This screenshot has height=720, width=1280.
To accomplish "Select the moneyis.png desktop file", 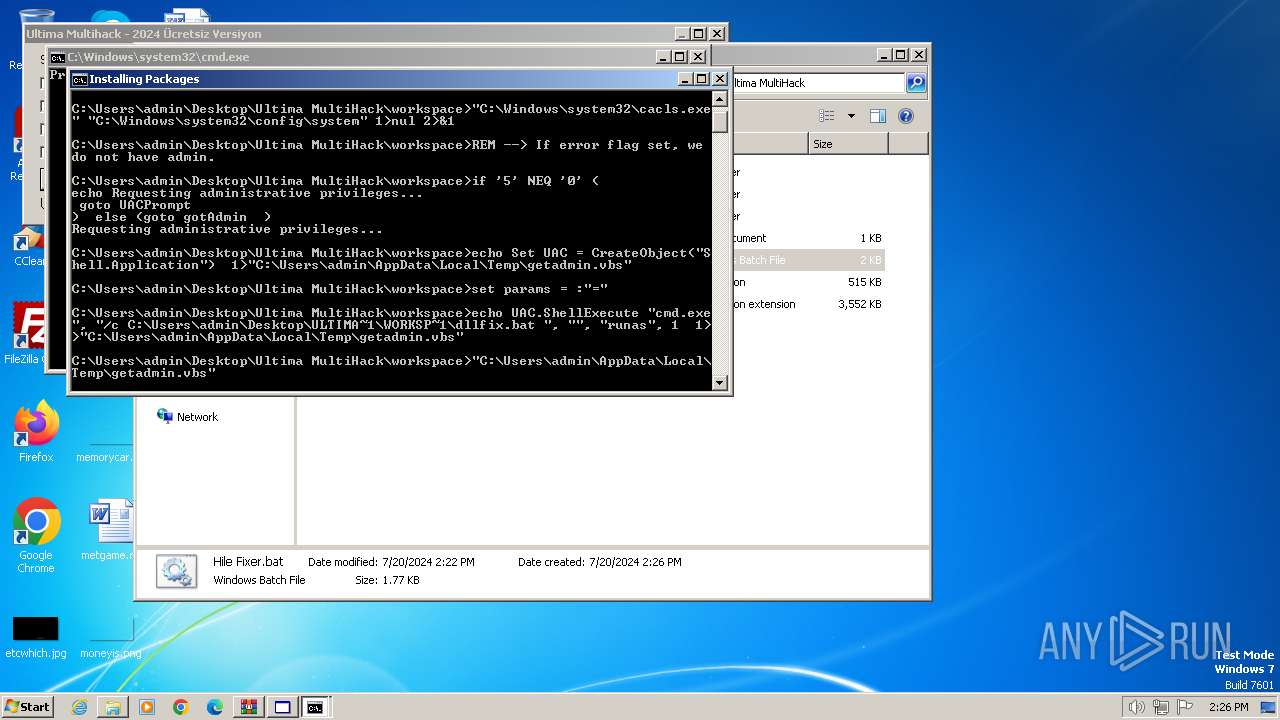I will 110,638.
